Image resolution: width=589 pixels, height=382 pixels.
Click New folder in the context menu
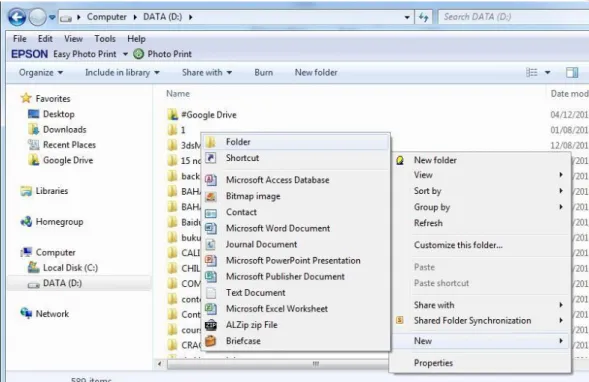point(480,160)
